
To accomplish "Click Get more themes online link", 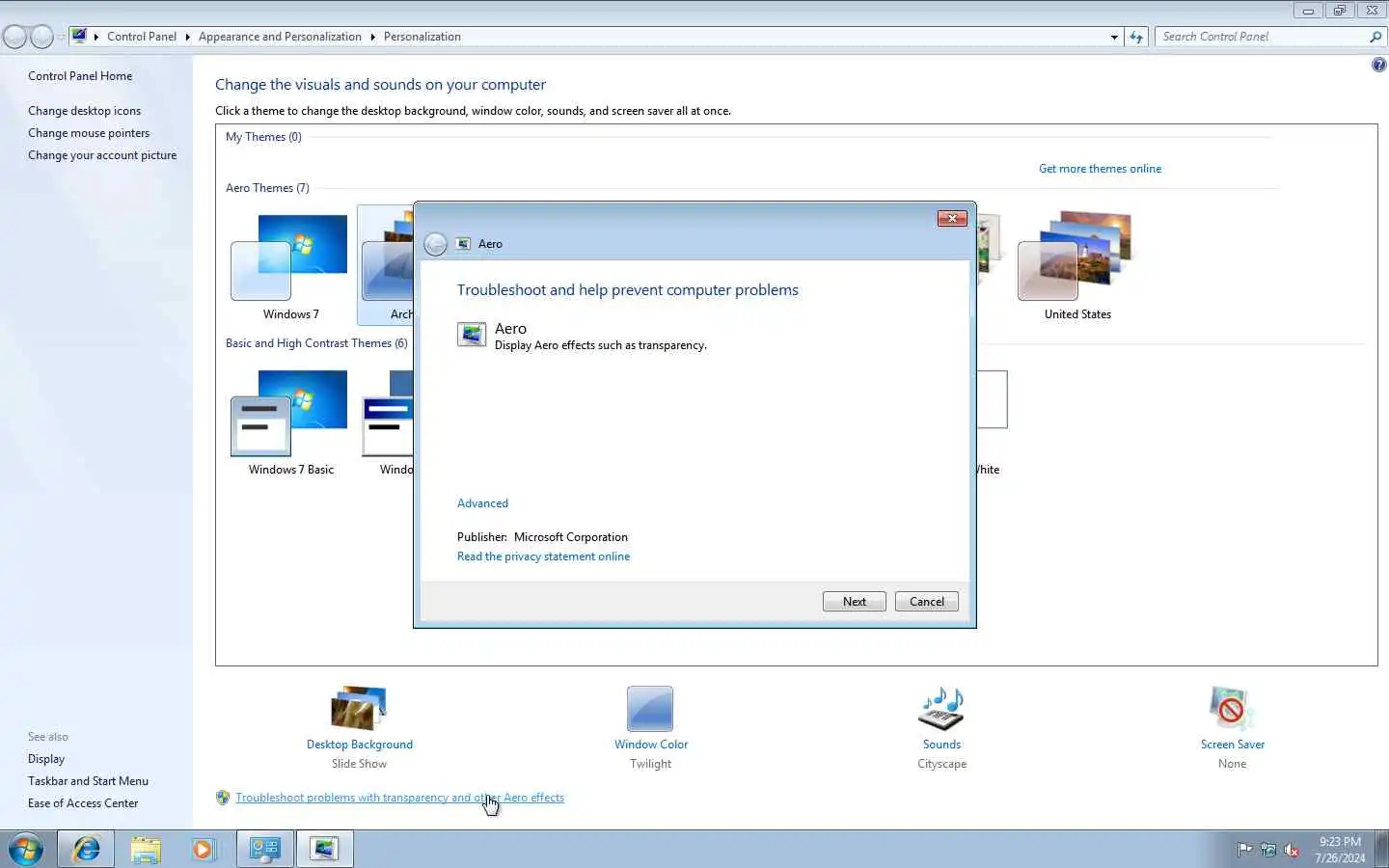I will click(x=1100, y=169).
